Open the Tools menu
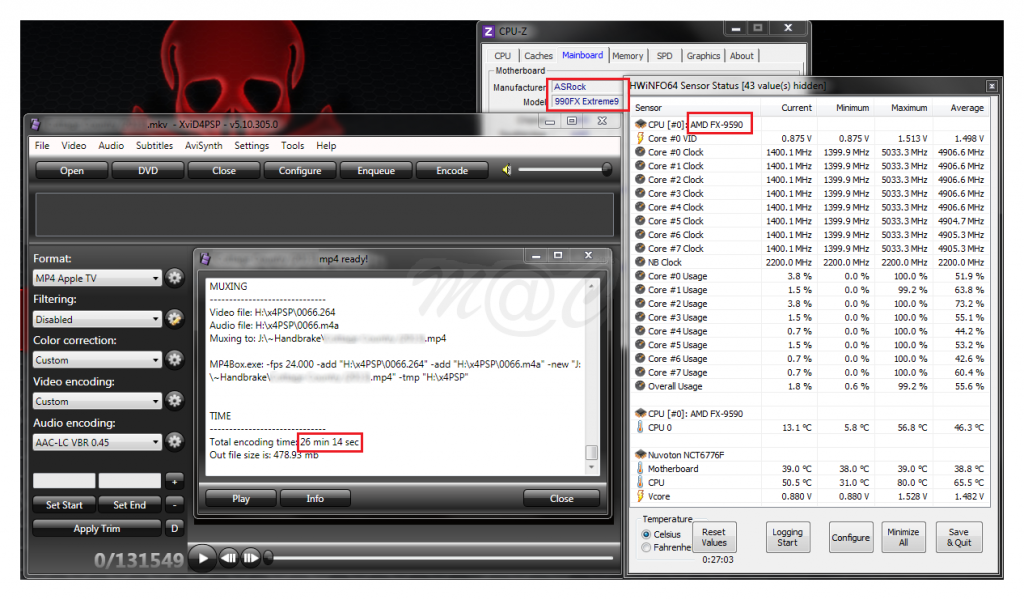This screenshot has width=1024, height=599. [x=293, y=146]
